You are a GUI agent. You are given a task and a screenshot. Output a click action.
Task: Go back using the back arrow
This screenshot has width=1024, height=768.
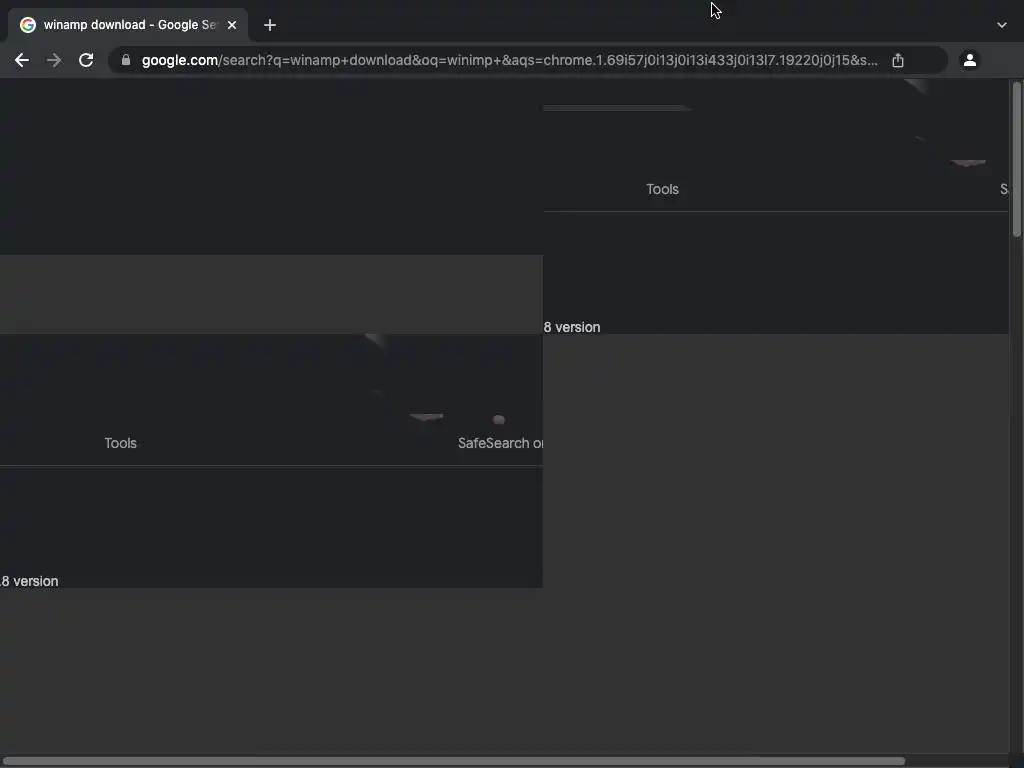tap(22, 60)
